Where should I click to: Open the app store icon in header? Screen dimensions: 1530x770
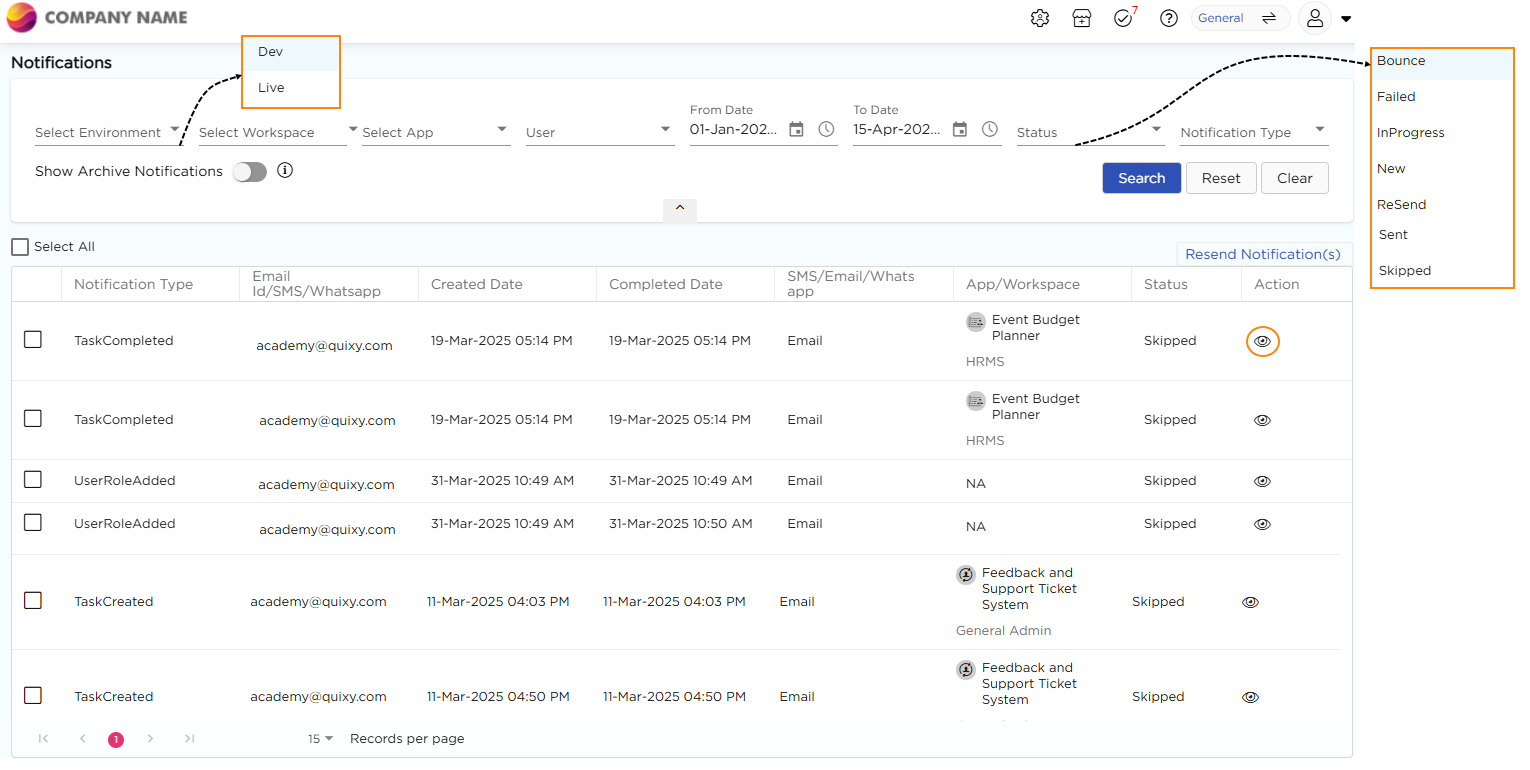tap(1081, 18)
